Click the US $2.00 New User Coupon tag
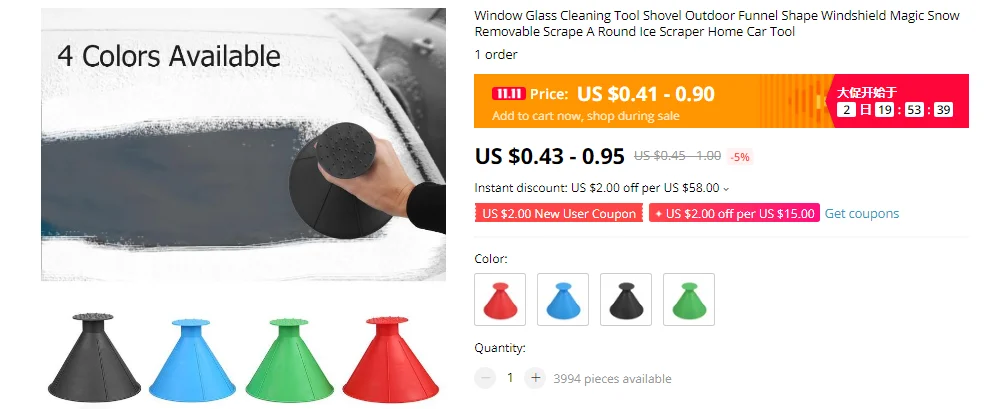The image size is (984, 409). (559, 213)
